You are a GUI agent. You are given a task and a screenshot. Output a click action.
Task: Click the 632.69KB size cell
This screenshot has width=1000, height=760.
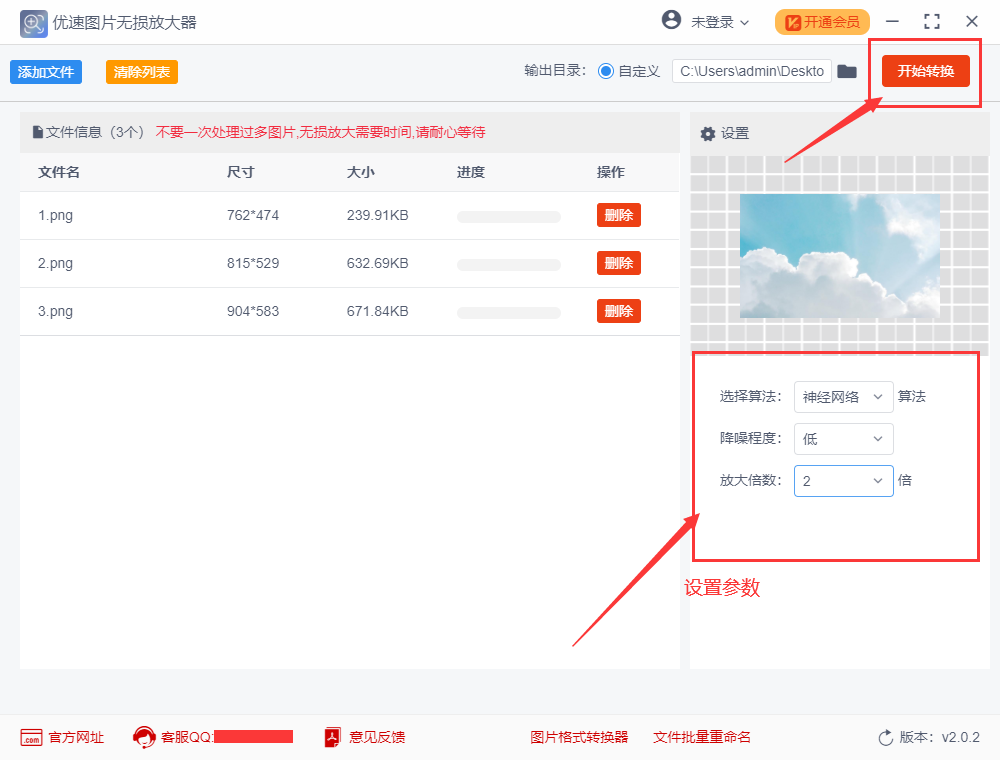[378, 263]
